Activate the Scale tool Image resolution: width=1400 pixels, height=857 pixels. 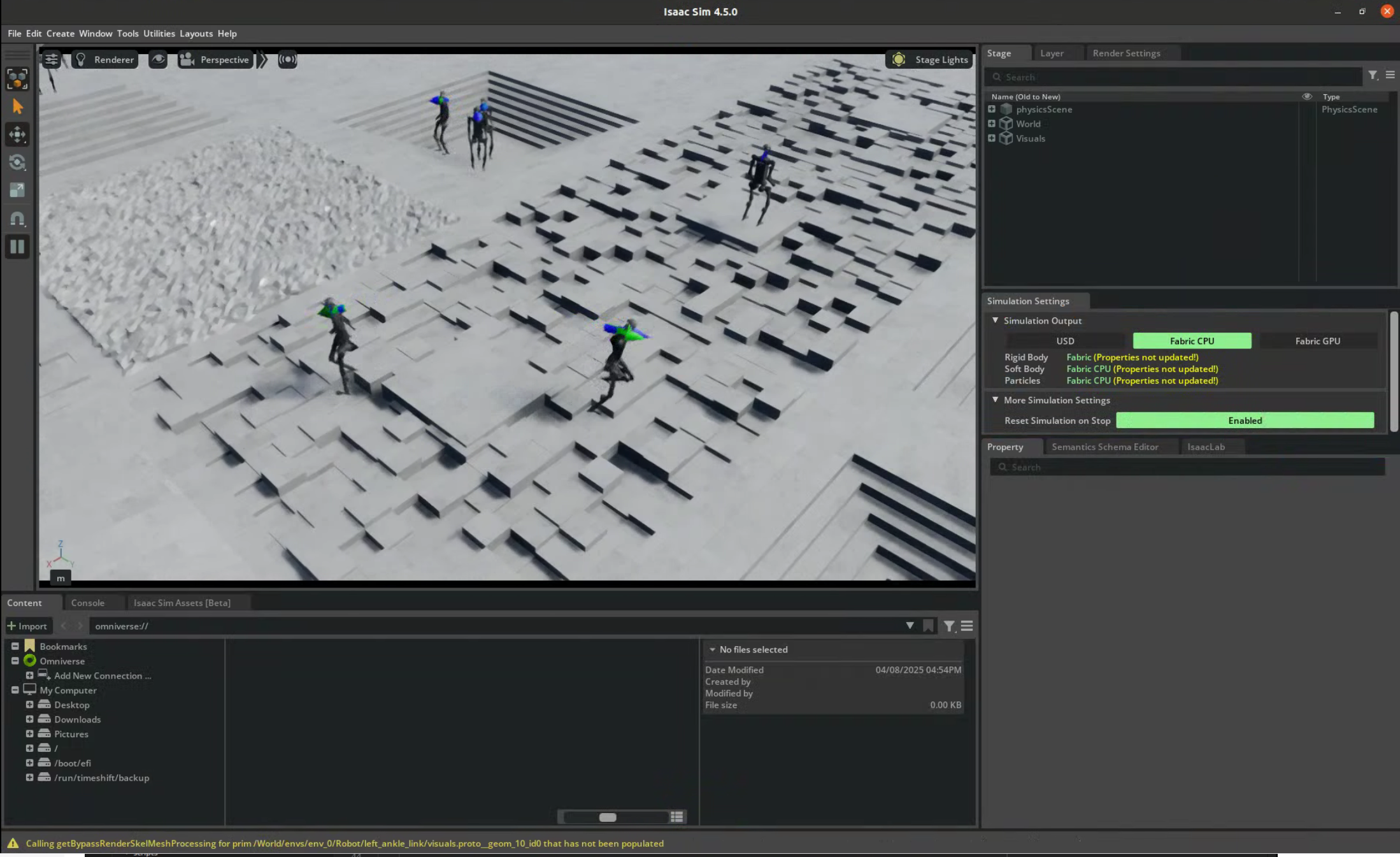click(x=17, y=190)
